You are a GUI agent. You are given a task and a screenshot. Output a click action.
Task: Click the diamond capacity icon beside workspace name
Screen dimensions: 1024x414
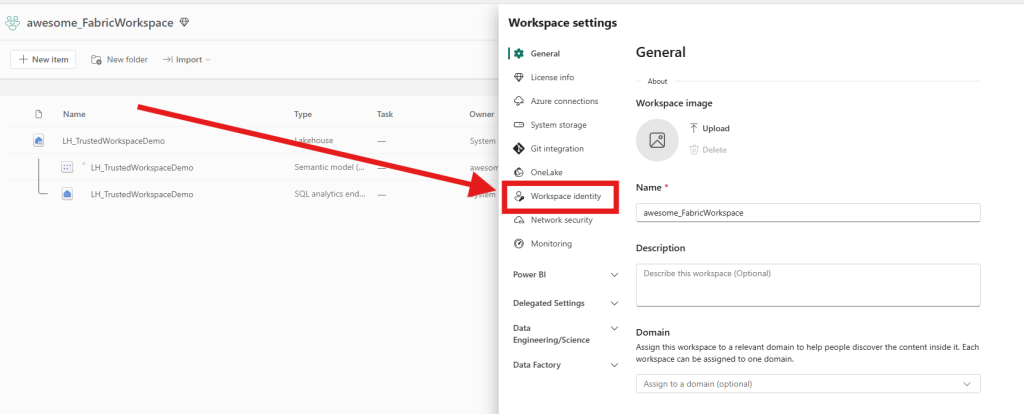184,23
